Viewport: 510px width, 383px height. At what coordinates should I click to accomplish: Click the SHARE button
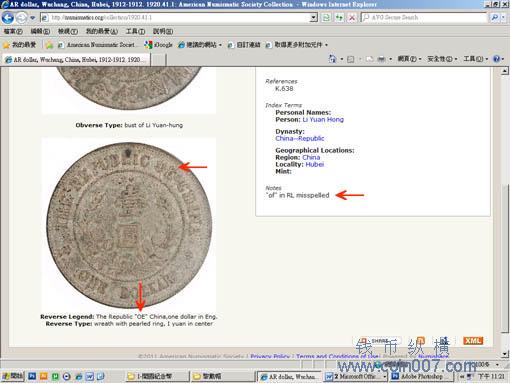pyautogui.click(x=377, y=341)
